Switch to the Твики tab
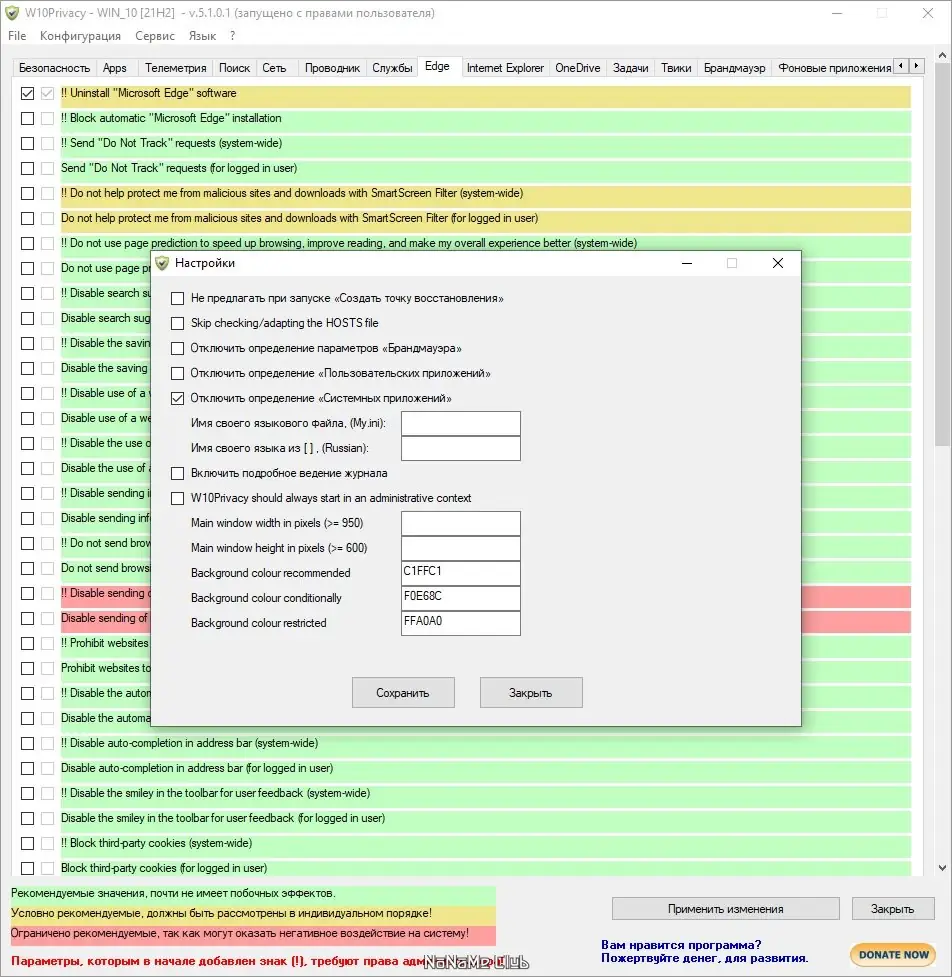The image size is (952, 977). pyautogui.click(x=676, y=68)
